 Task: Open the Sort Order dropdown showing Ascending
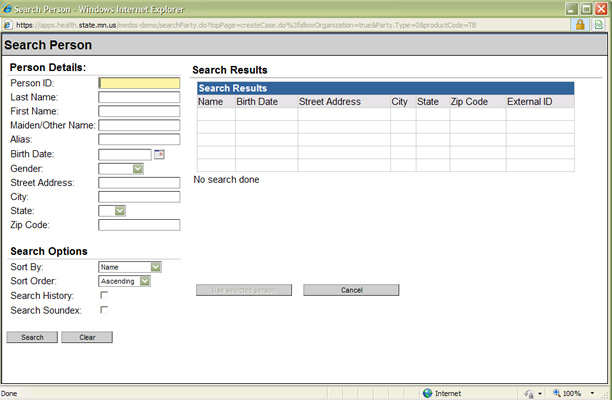tap(124, 281)
